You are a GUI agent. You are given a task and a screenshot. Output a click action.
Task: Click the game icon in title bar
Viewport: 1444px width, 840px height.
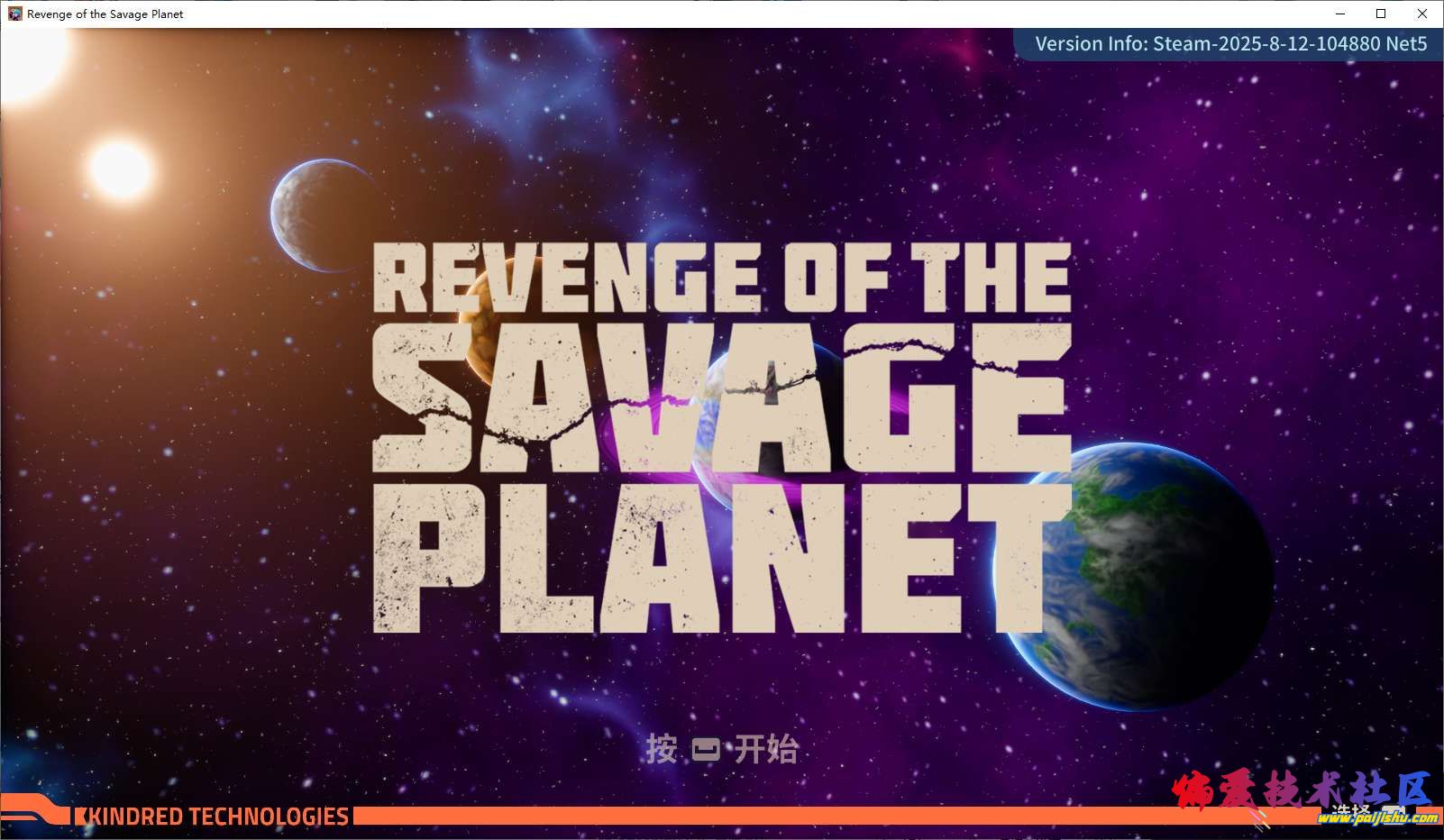click(x=14, y=14)
